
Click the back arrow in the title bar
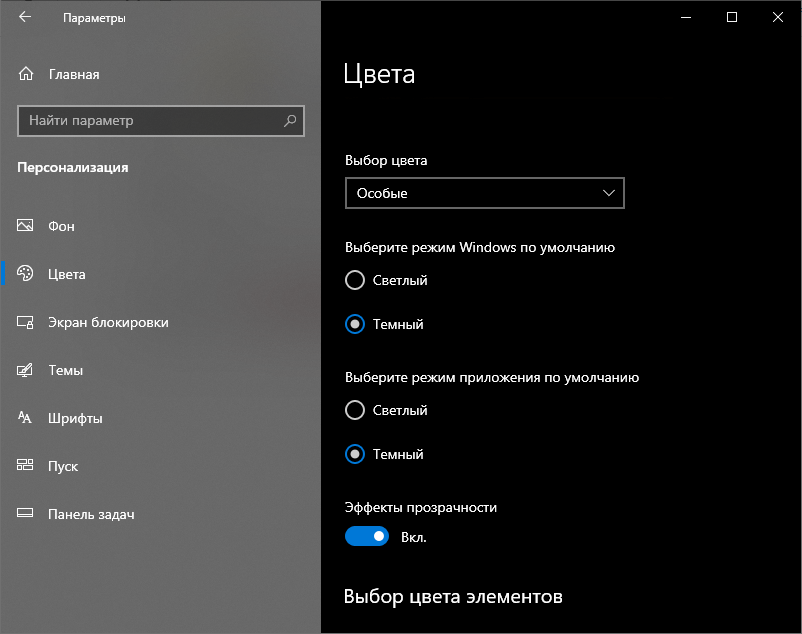click(25, 17)
